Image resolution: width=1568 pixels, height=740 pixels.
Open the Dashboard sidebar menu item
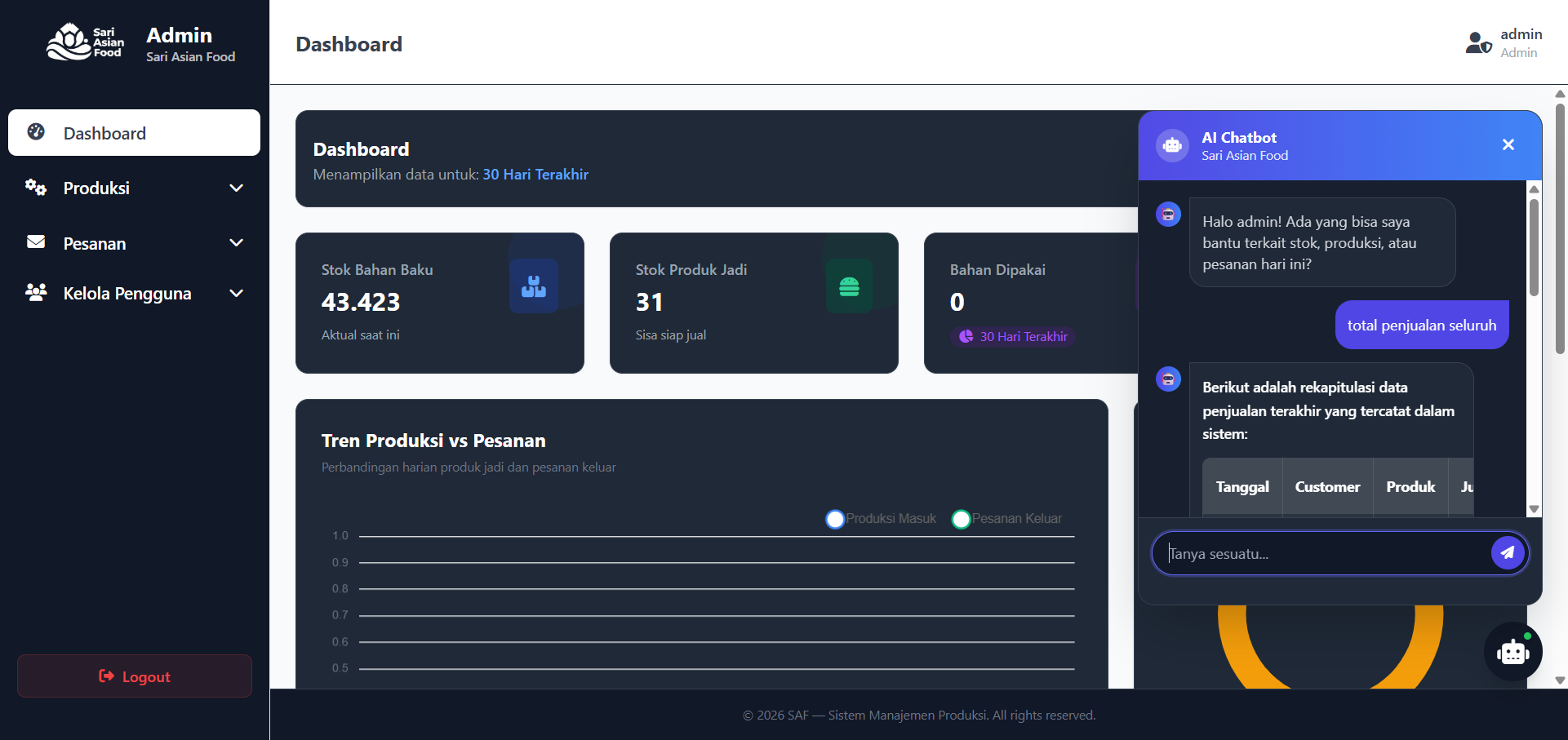tap(134, 132)
